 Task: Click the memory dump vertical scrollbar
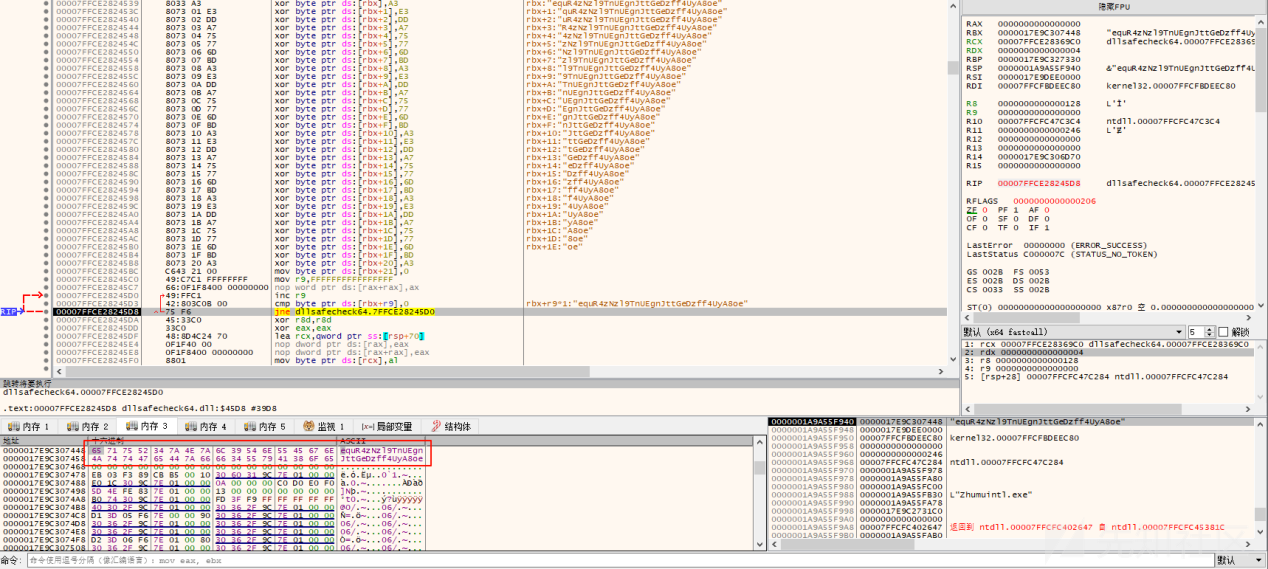pos(762,493)
